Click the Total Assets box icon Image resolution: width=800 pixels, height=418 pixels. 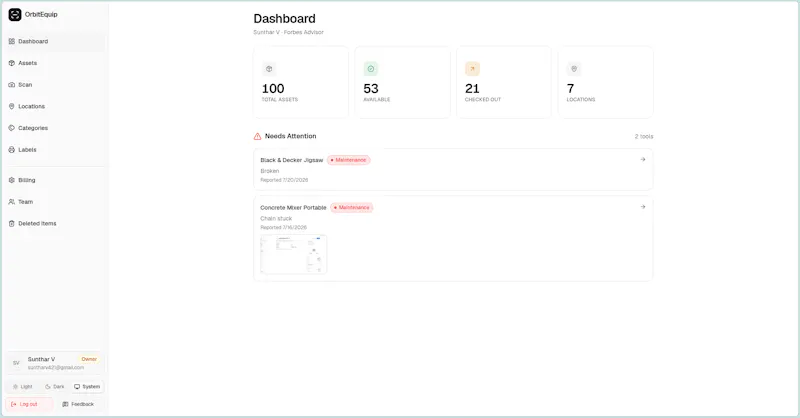(269, 69)
